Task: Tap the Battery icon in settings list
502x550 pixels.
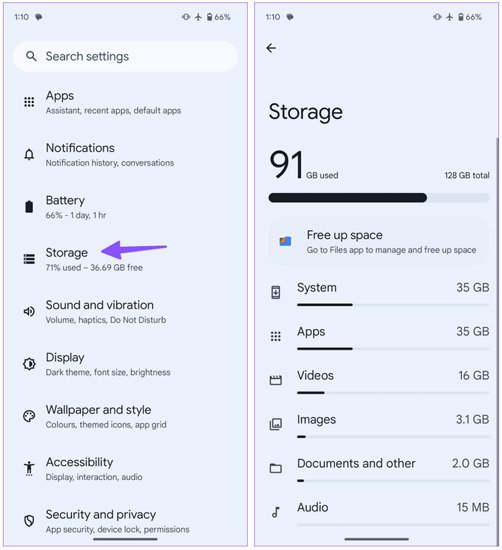Action: tap(29, 207)
